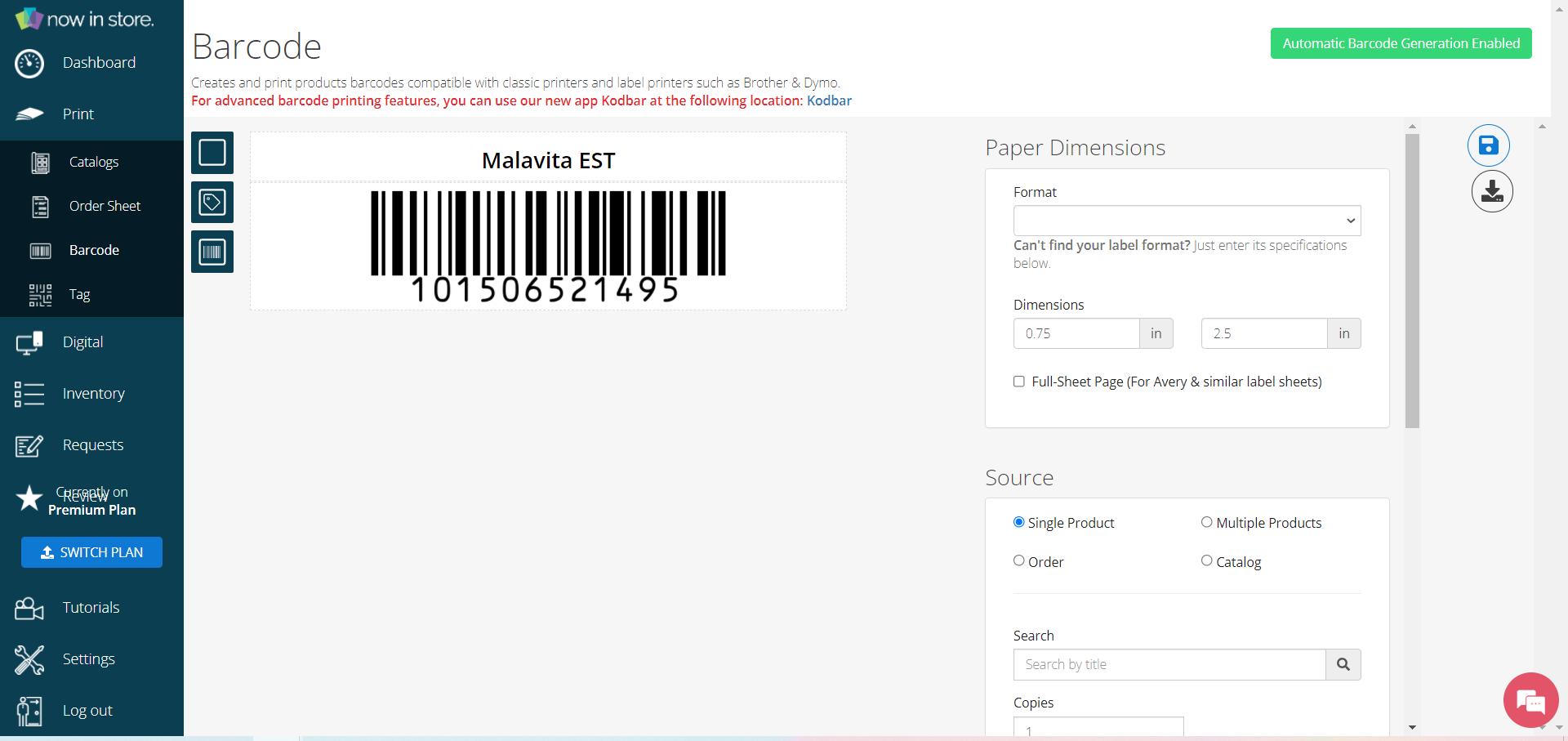The width and height of the screenshot is (1568, 741).
Task: Save the barcode with floppy icon
Action: pos(1489,145)
